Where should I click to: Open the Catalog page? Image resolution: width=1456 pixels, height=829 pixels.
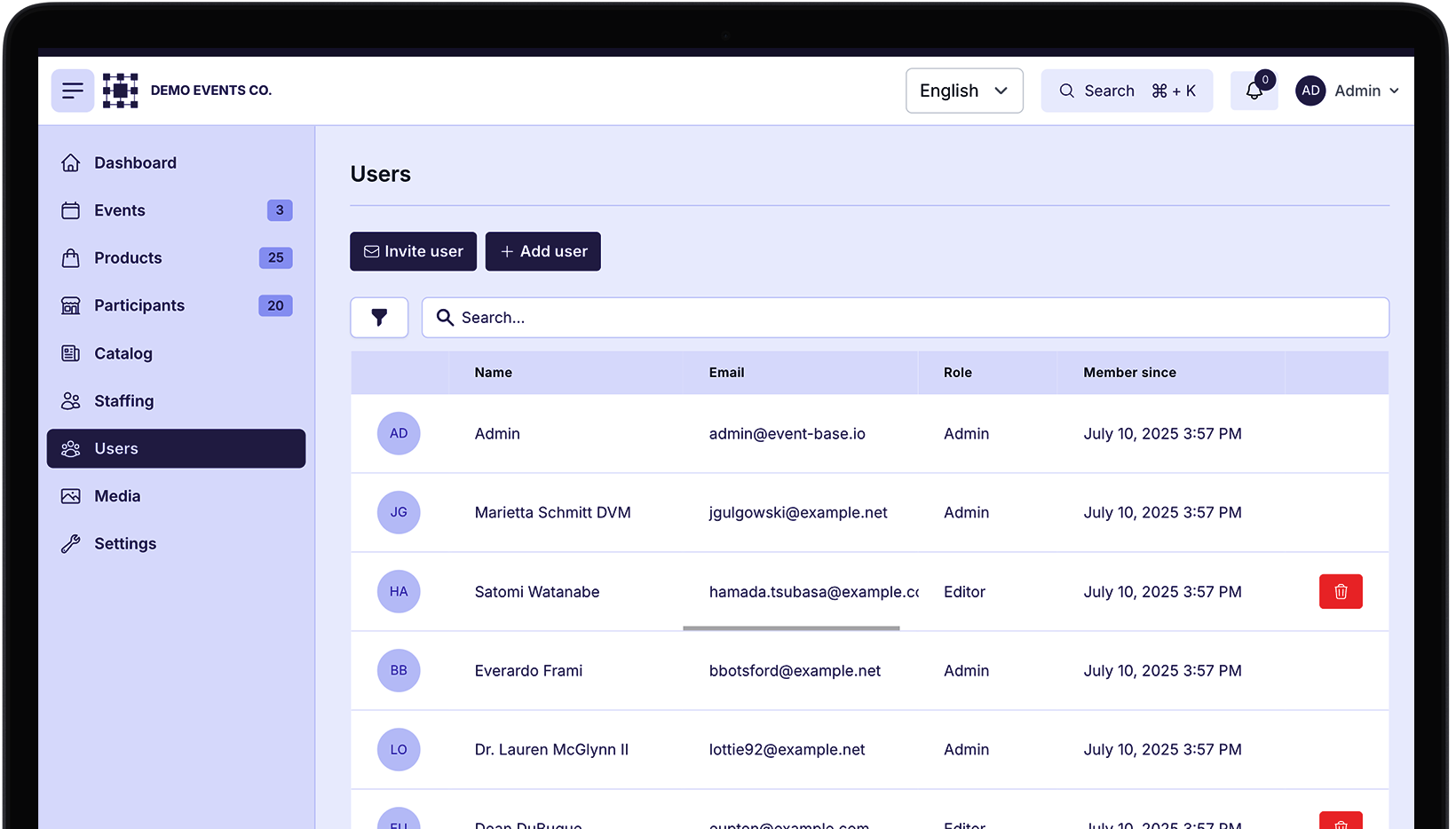tap(176, 353)
